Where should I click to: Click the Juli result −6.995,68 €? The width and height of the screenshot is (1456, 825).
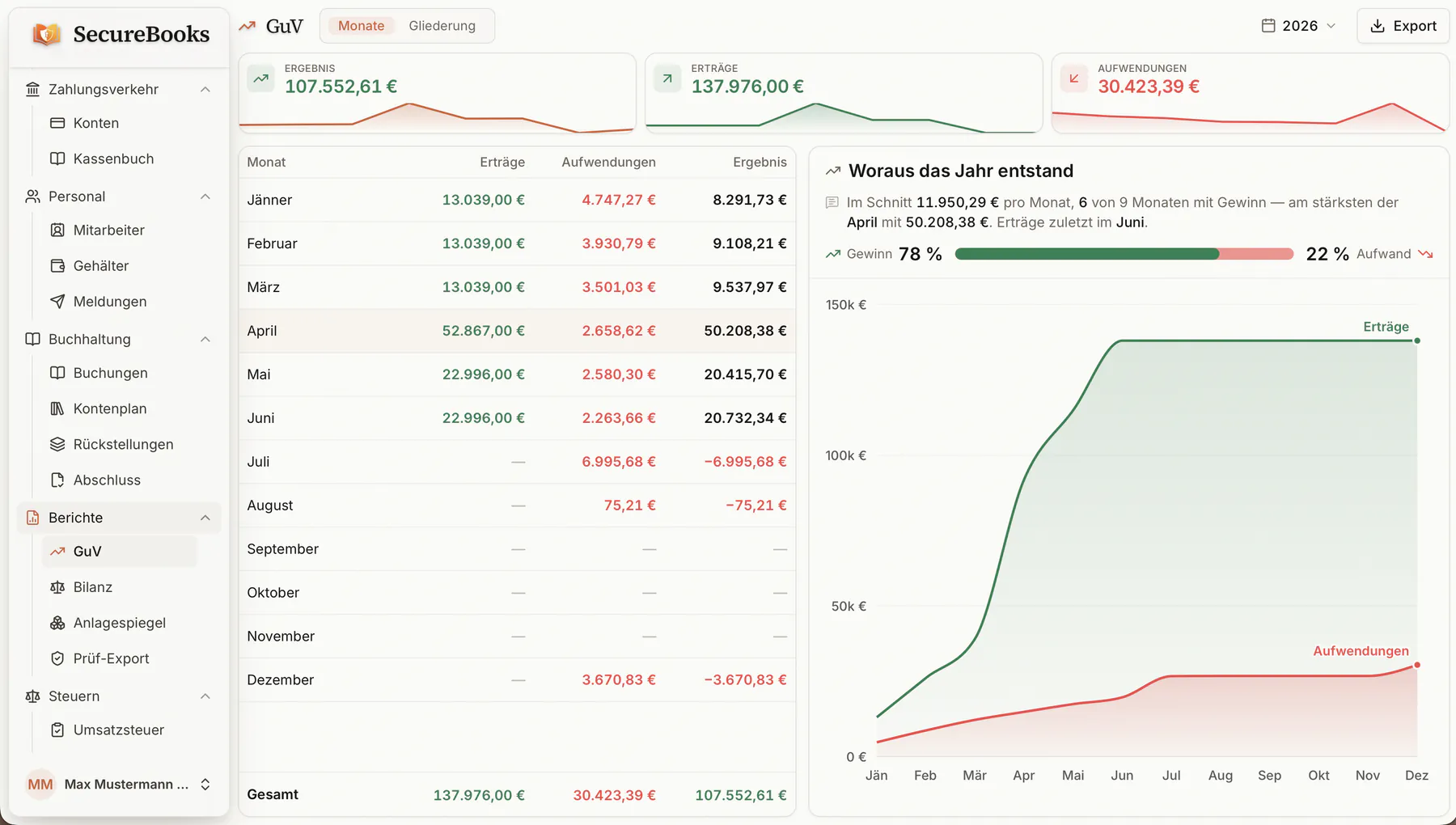point(745,462)
